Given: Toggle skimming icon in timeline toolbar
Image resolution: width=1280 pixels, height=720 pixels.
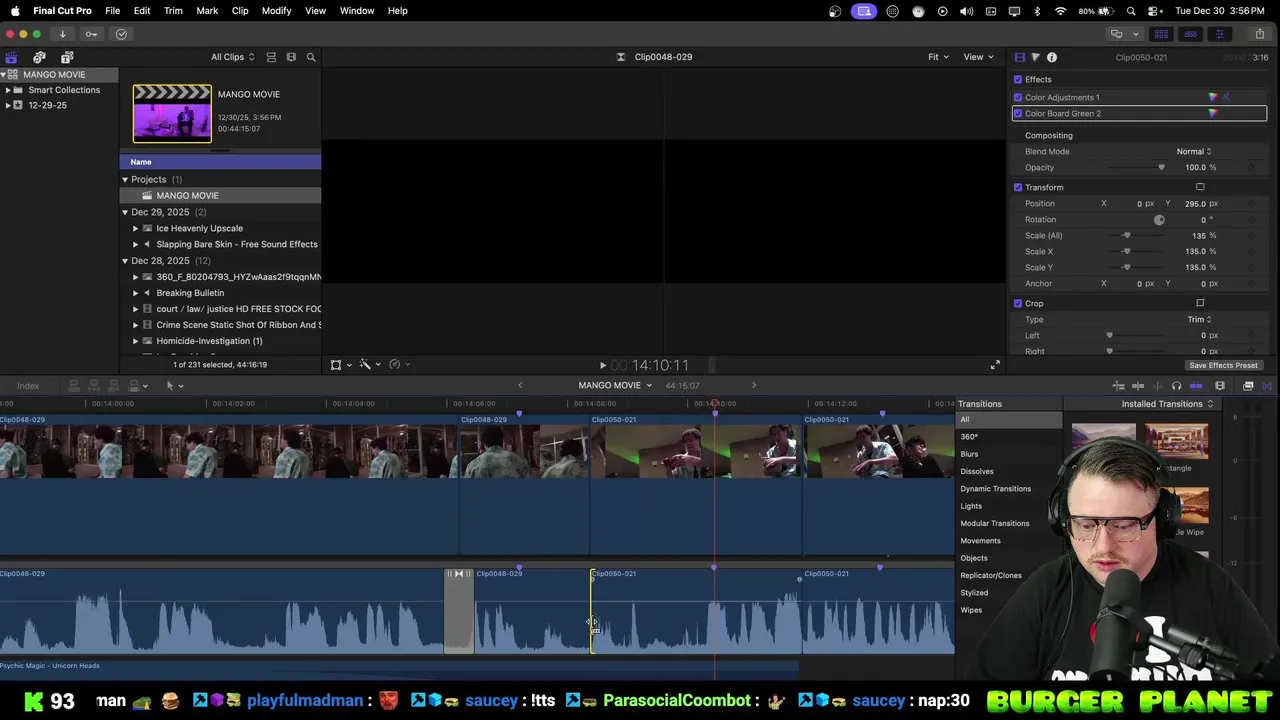Looking at the screenshot, I should pyautogui.click(x=1138, y=386).
